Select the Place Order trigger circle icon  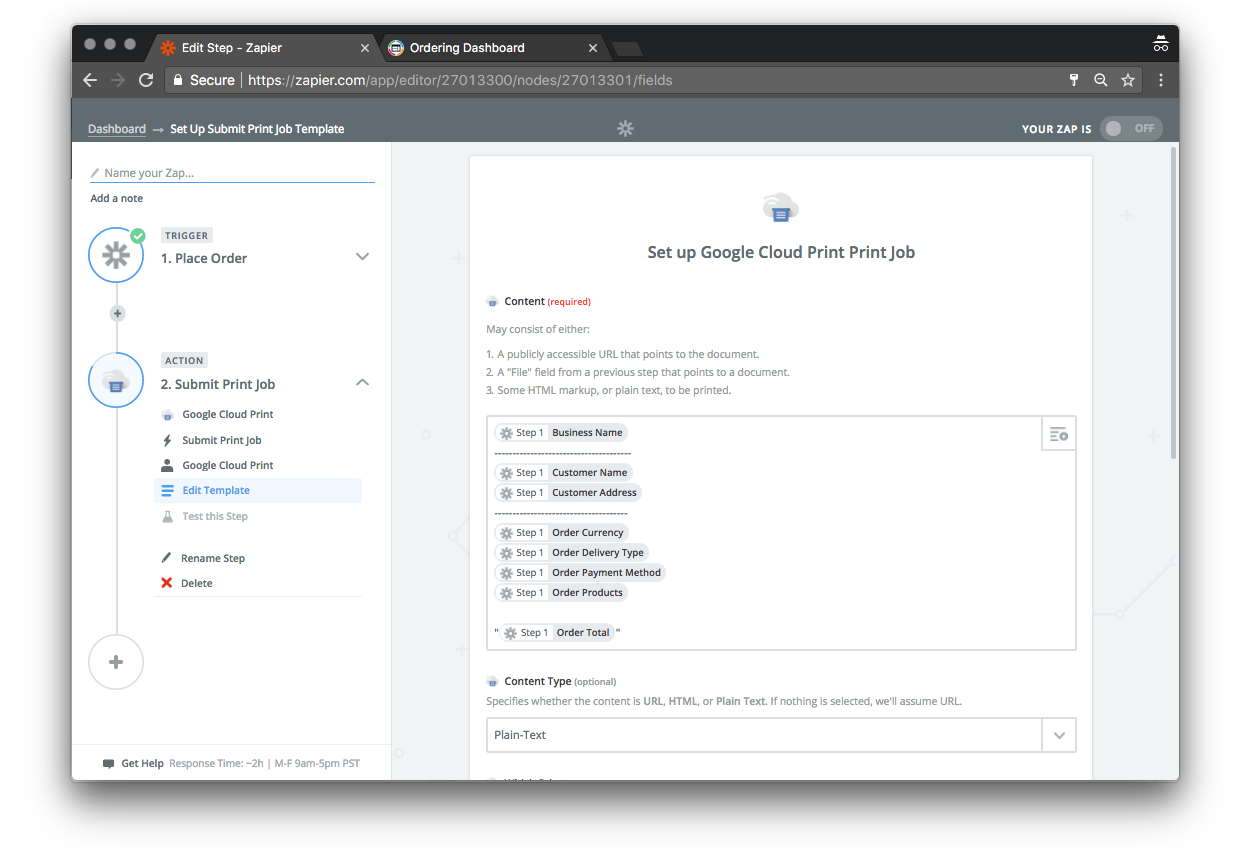[x=116, y=256]
